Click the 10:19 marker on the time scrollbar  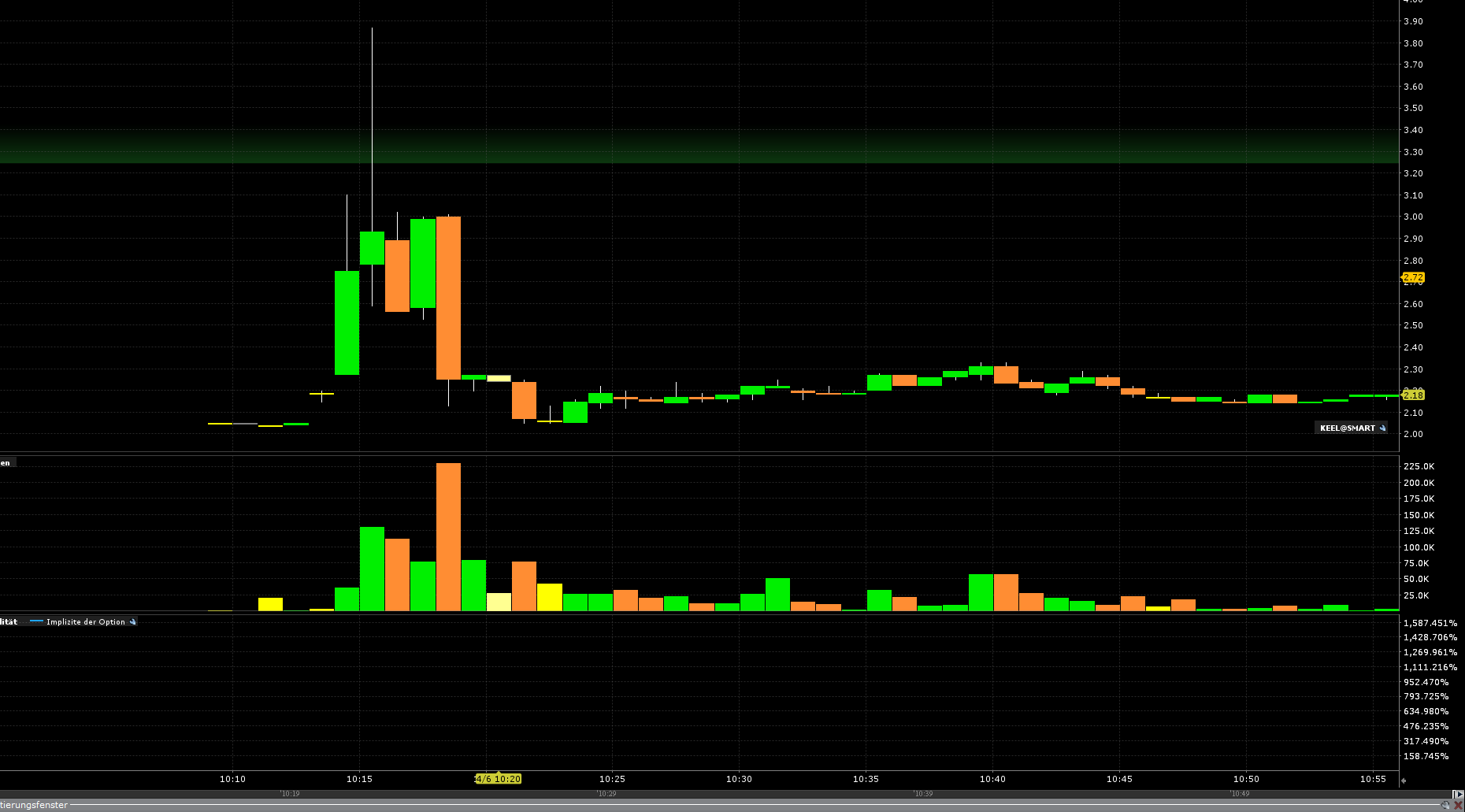290,794
